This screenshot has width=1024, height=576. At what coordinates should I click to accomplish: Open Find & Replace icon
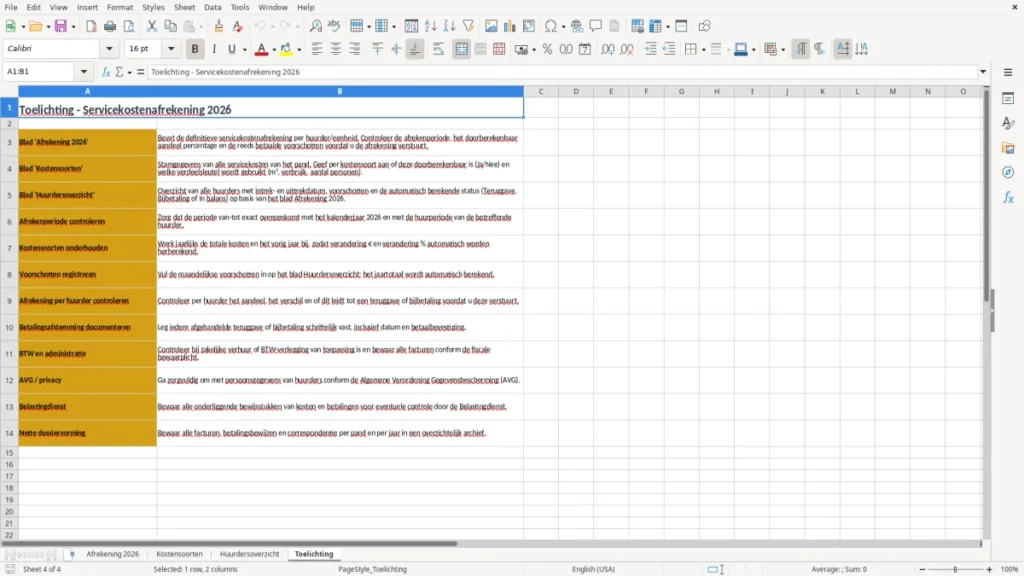[x=315, y=26]
